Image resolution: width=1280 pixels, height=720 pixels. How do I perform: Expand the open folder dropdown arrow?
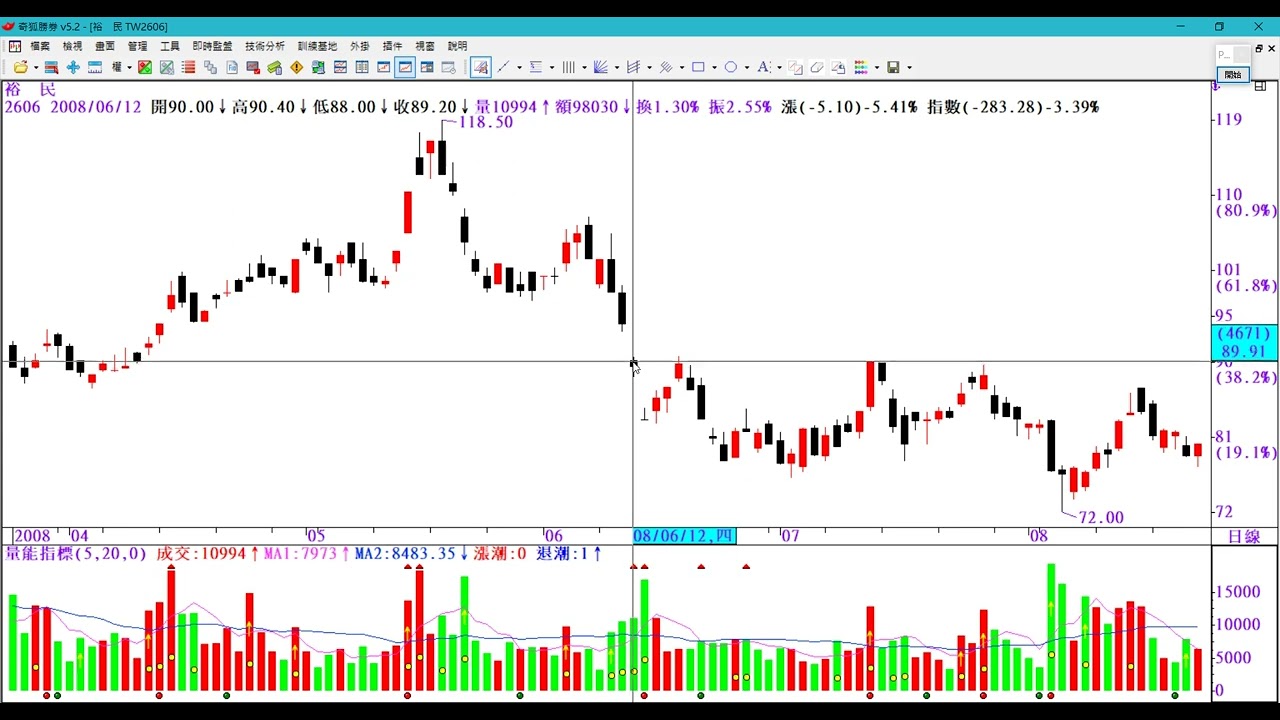point(36,67)
